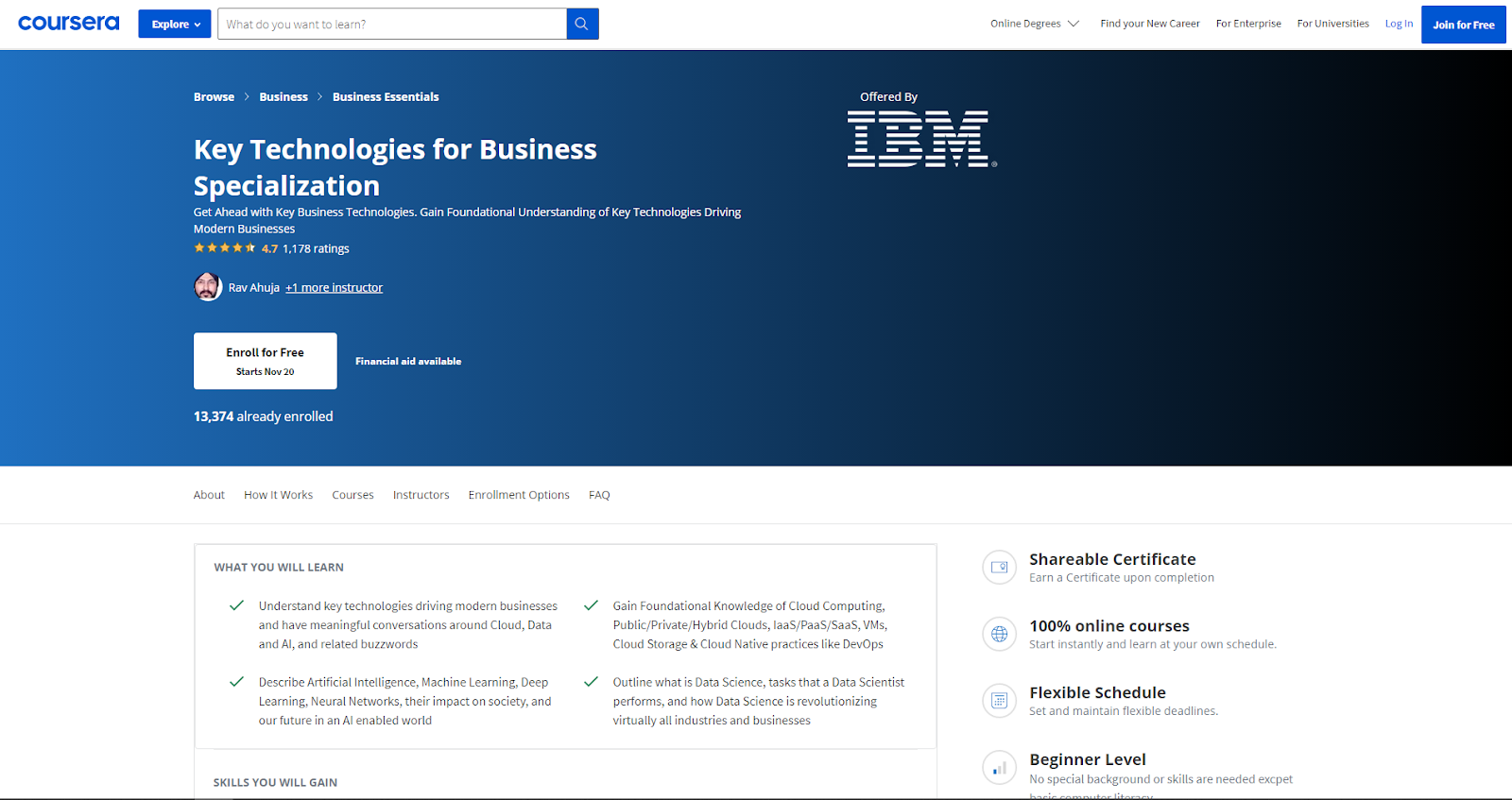This screenshot has height=800, width=1512.
Task: Show the +1 more instructor link
Action: [335, 287]
